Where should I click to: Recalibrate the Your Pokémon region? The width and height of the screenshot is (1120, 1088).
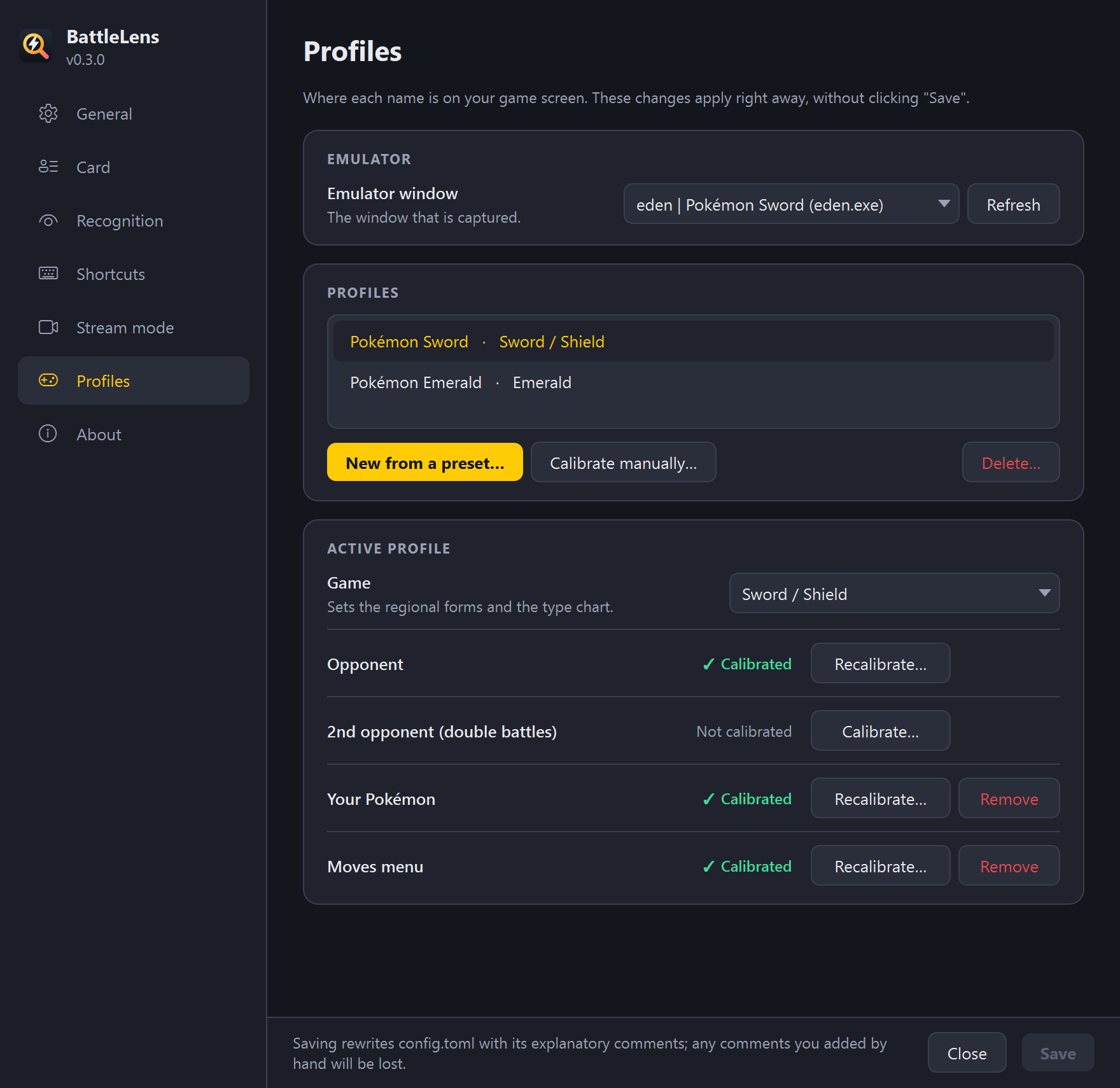pyautogui.click(x=880, y=799)
